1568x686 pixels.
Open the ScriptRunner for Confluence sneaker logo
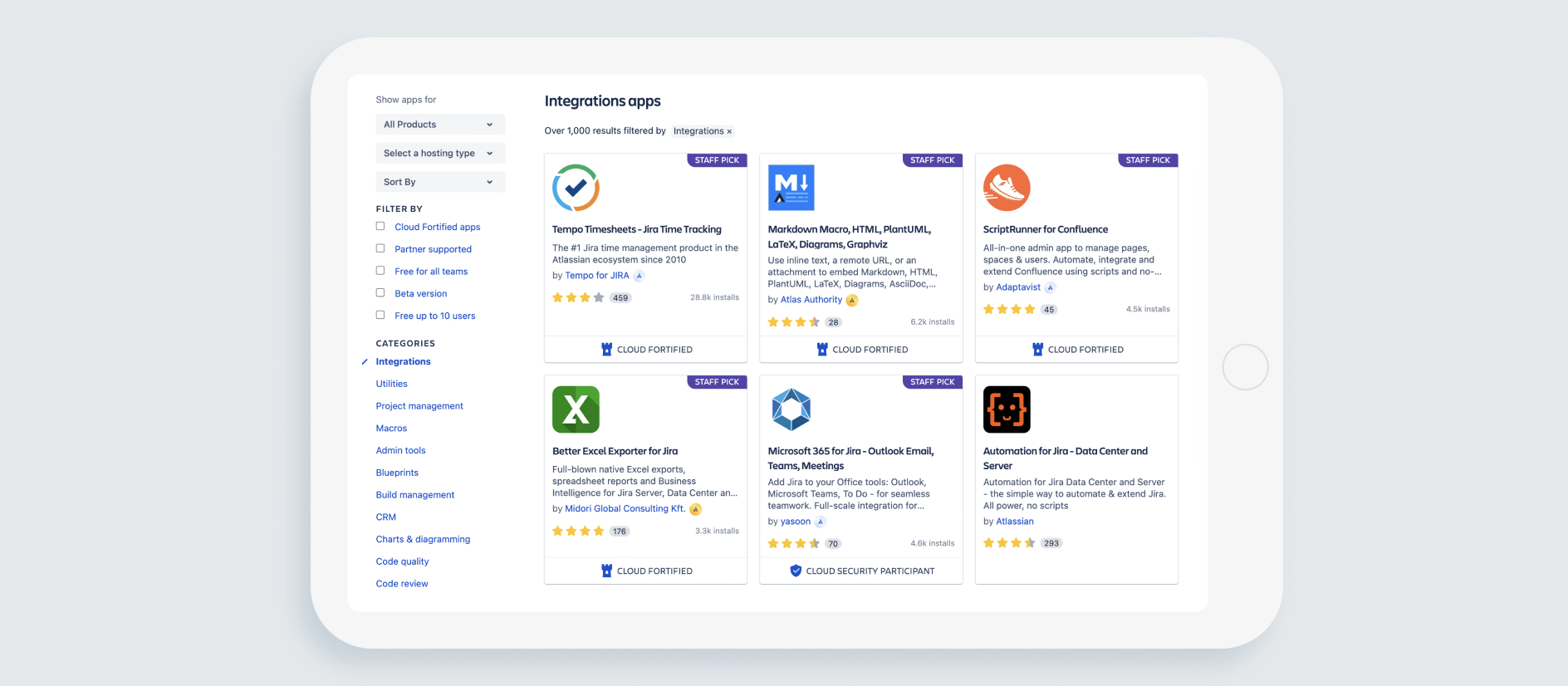tap(1007, 188)
